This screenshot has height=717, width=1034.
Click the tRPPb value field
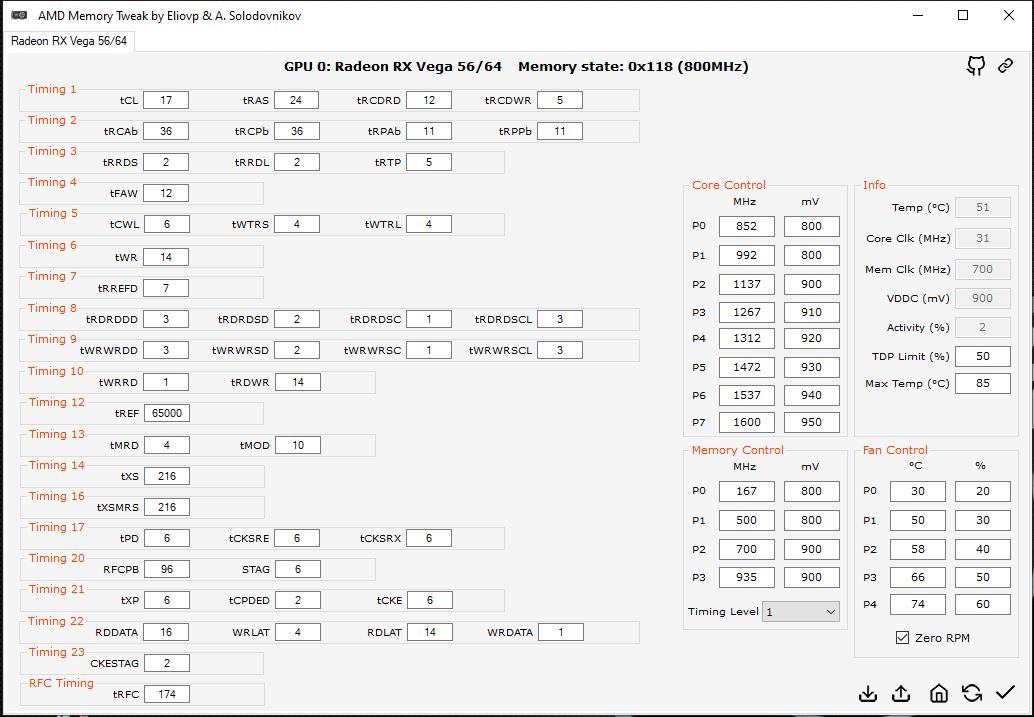[x=560, y=131]
